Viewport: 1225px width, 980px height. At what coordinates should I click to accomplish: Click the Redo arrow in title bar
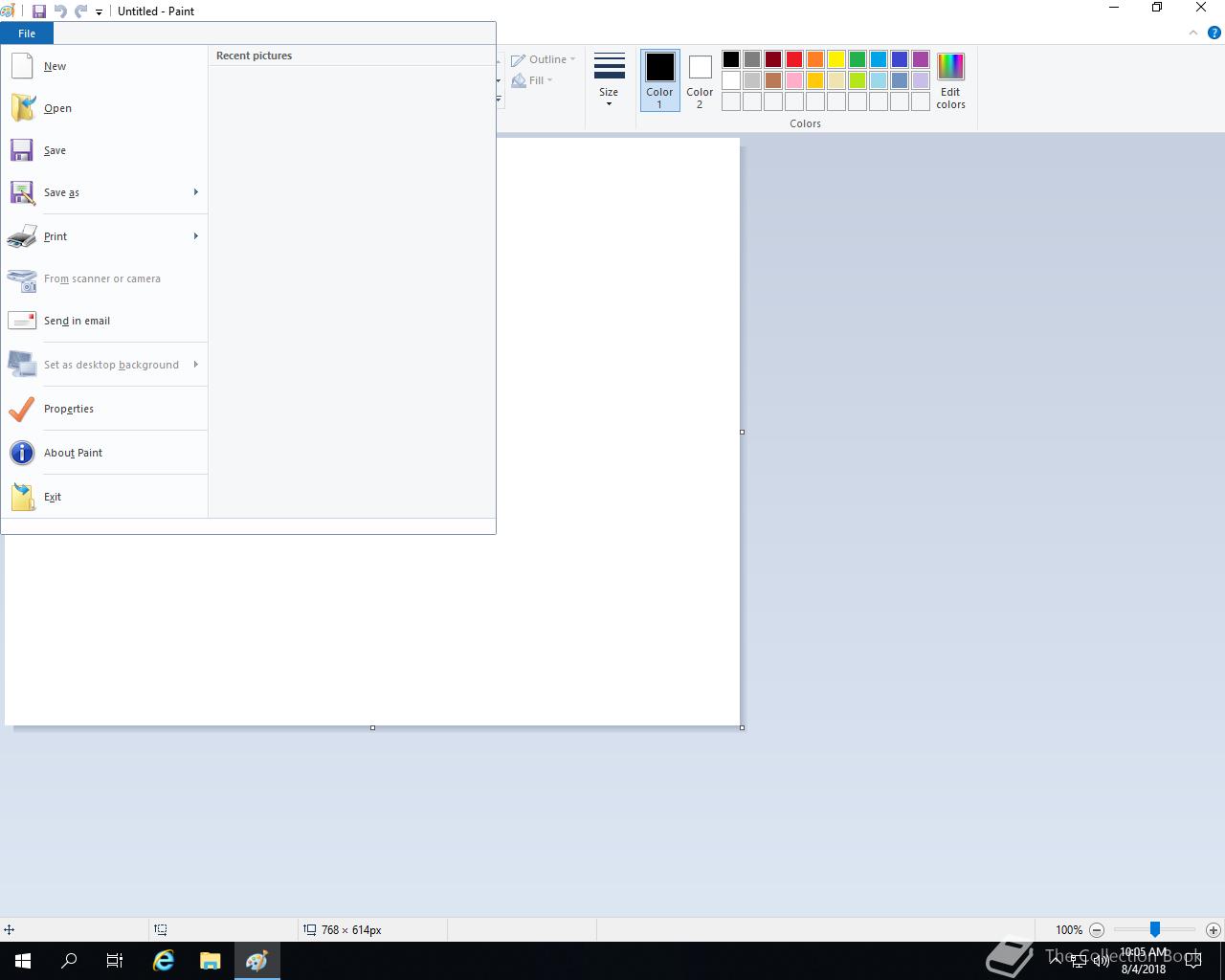click(x=81, y=11)
